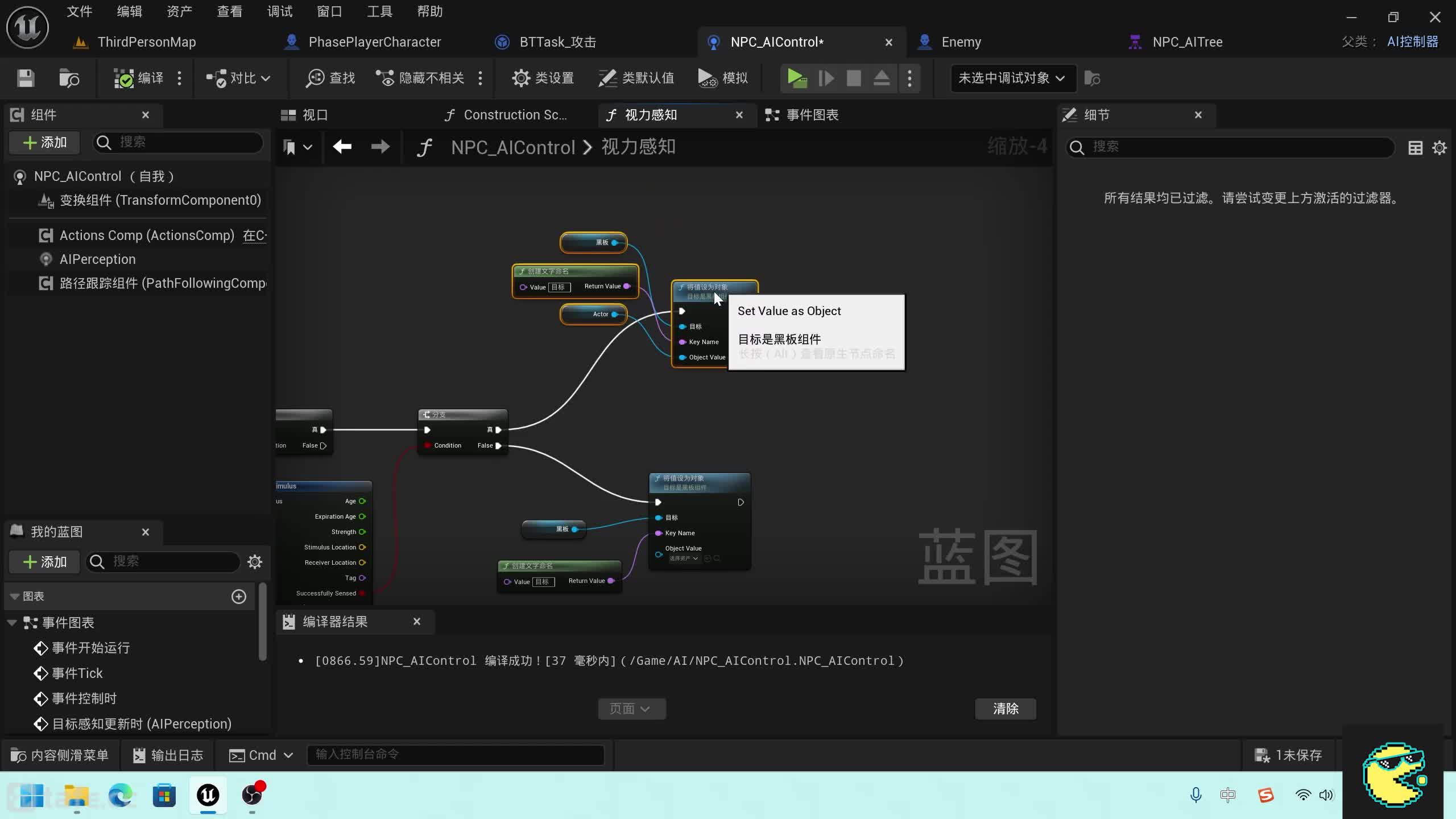
Task: Open Cmd console type dropdown
Action: pyautogui.click(x=261, y=755)
